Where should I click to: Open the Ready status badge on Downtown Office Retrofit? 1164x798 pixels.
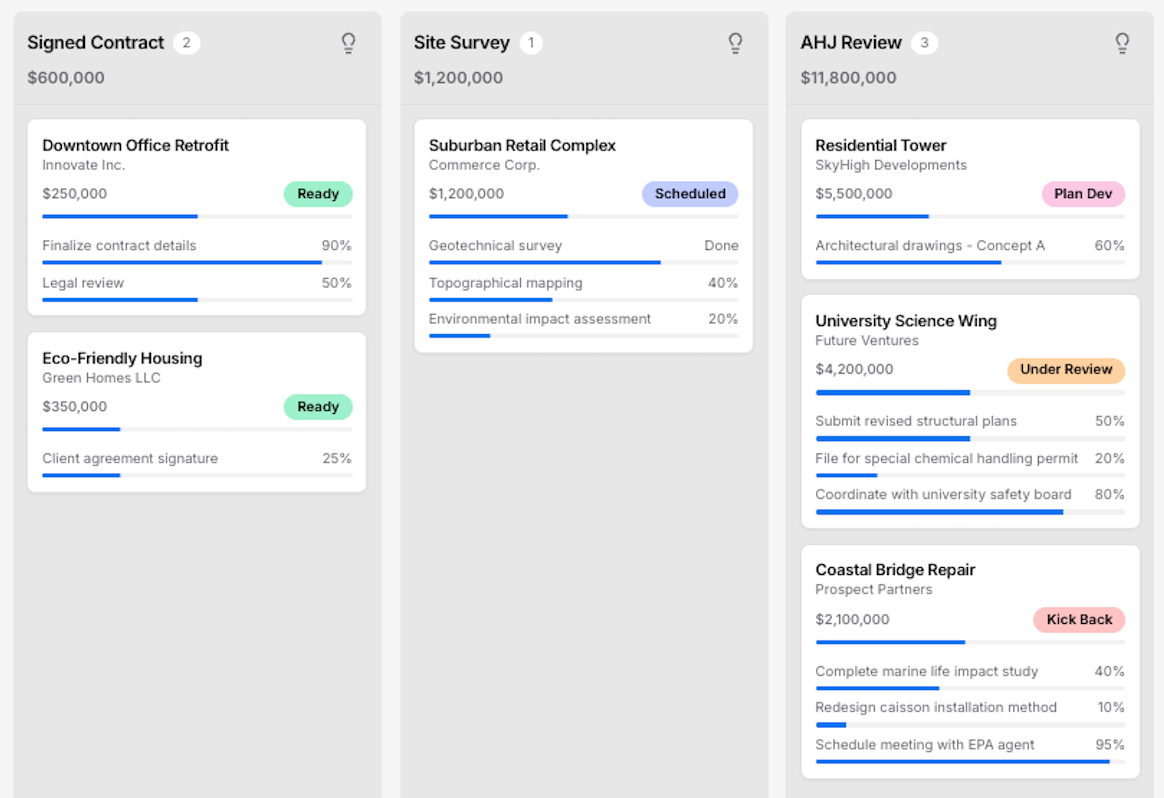pos(318,194)
